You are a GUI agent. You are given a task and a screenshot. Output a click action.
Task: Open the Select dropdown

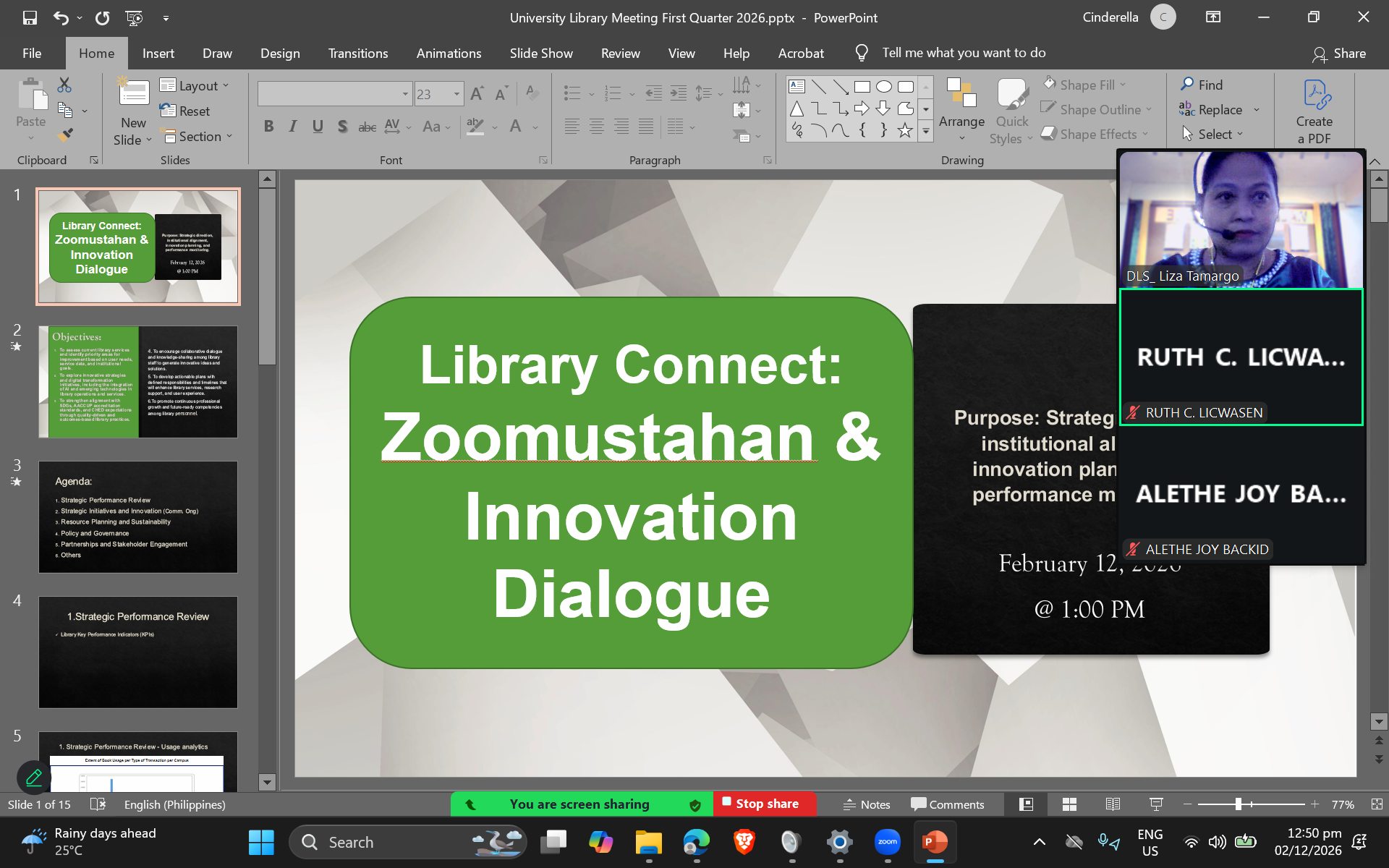[x=1212, y=134]
